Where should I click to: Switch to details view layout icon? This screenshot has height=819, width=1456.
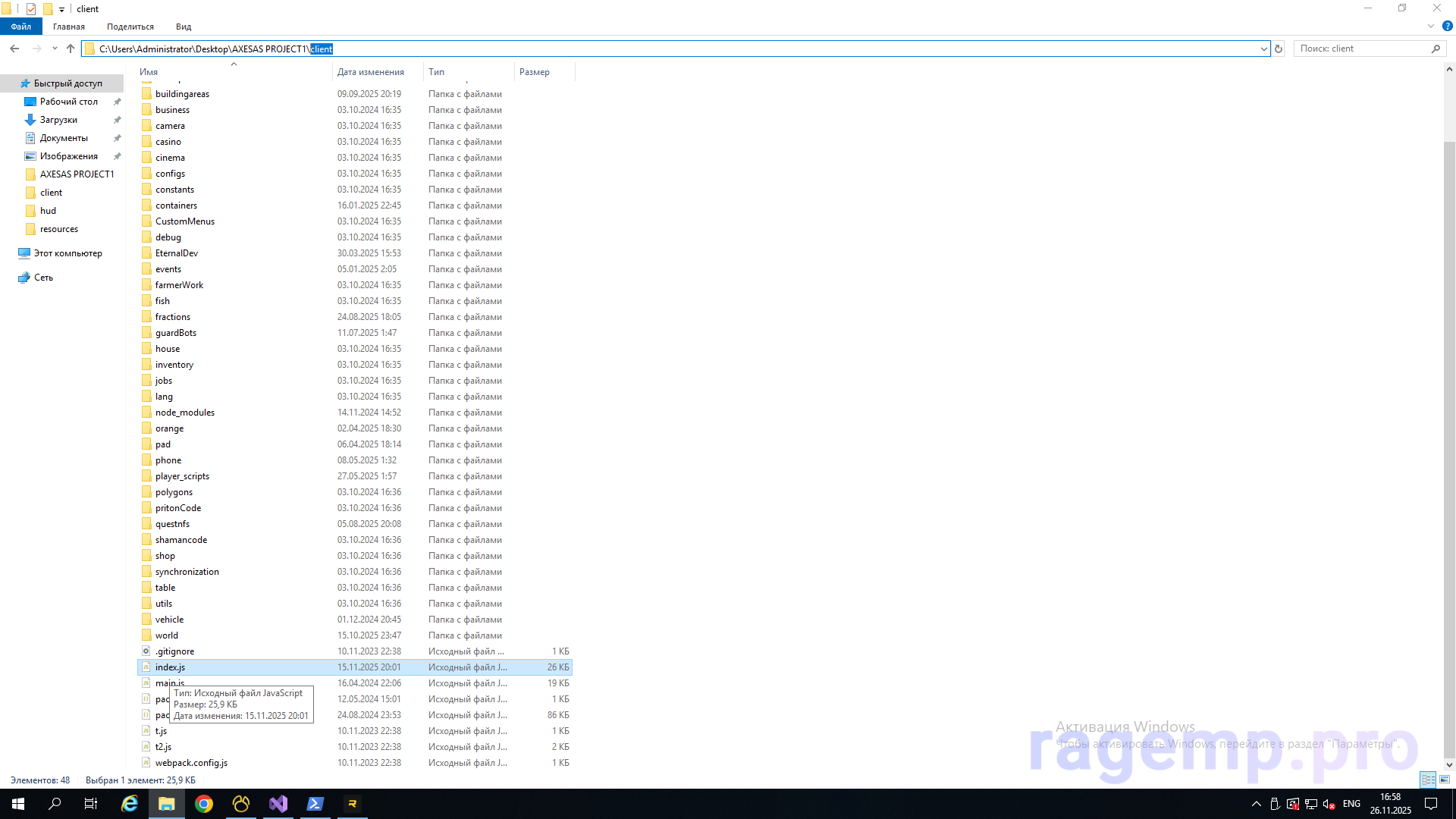(1428, 780)
